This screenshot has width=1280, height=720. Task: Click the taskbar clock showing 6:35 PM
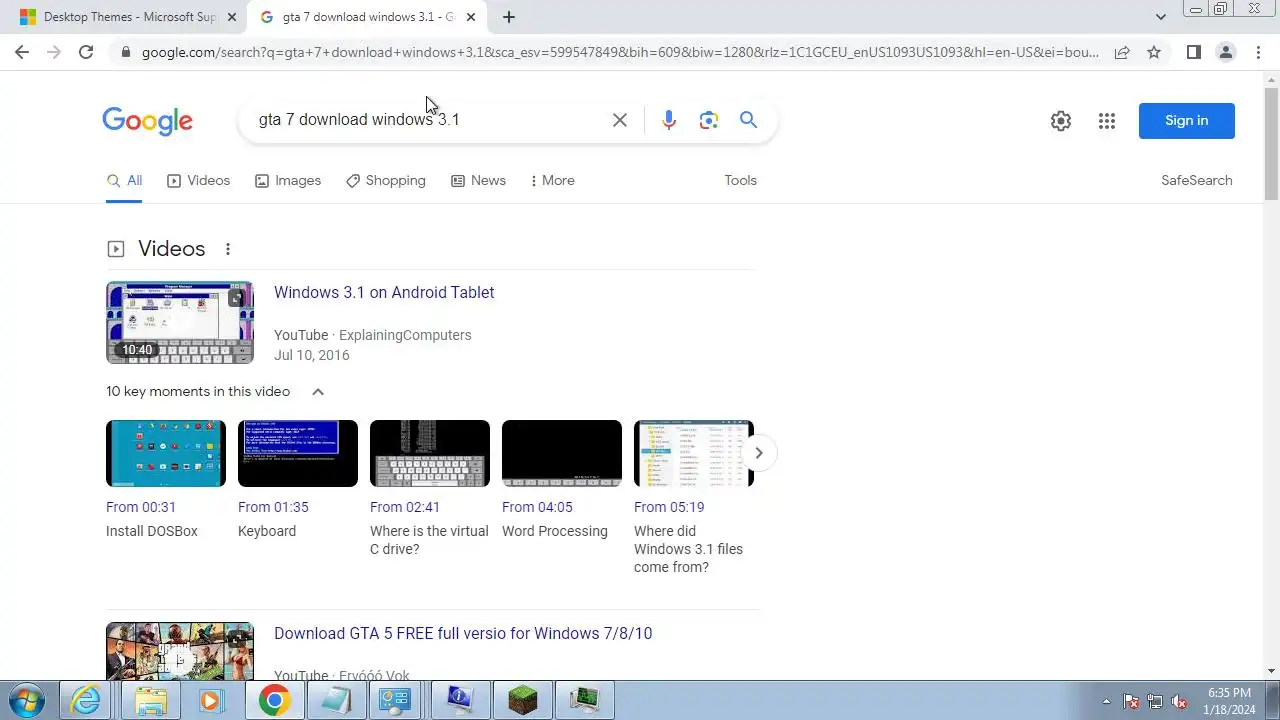(1230, 701)
